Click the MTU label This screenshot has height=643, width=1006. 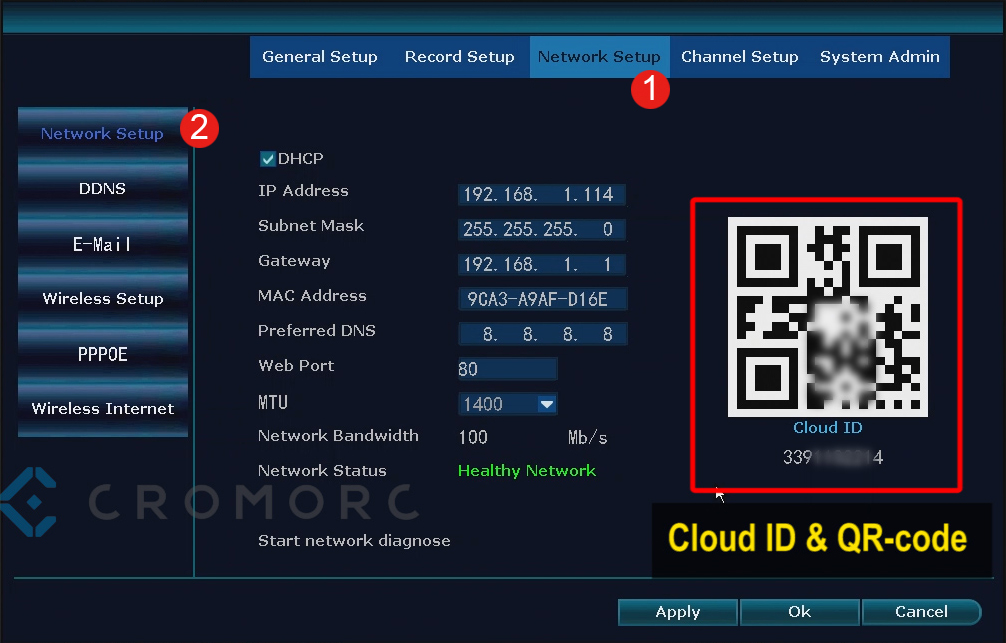pos(273,403)
